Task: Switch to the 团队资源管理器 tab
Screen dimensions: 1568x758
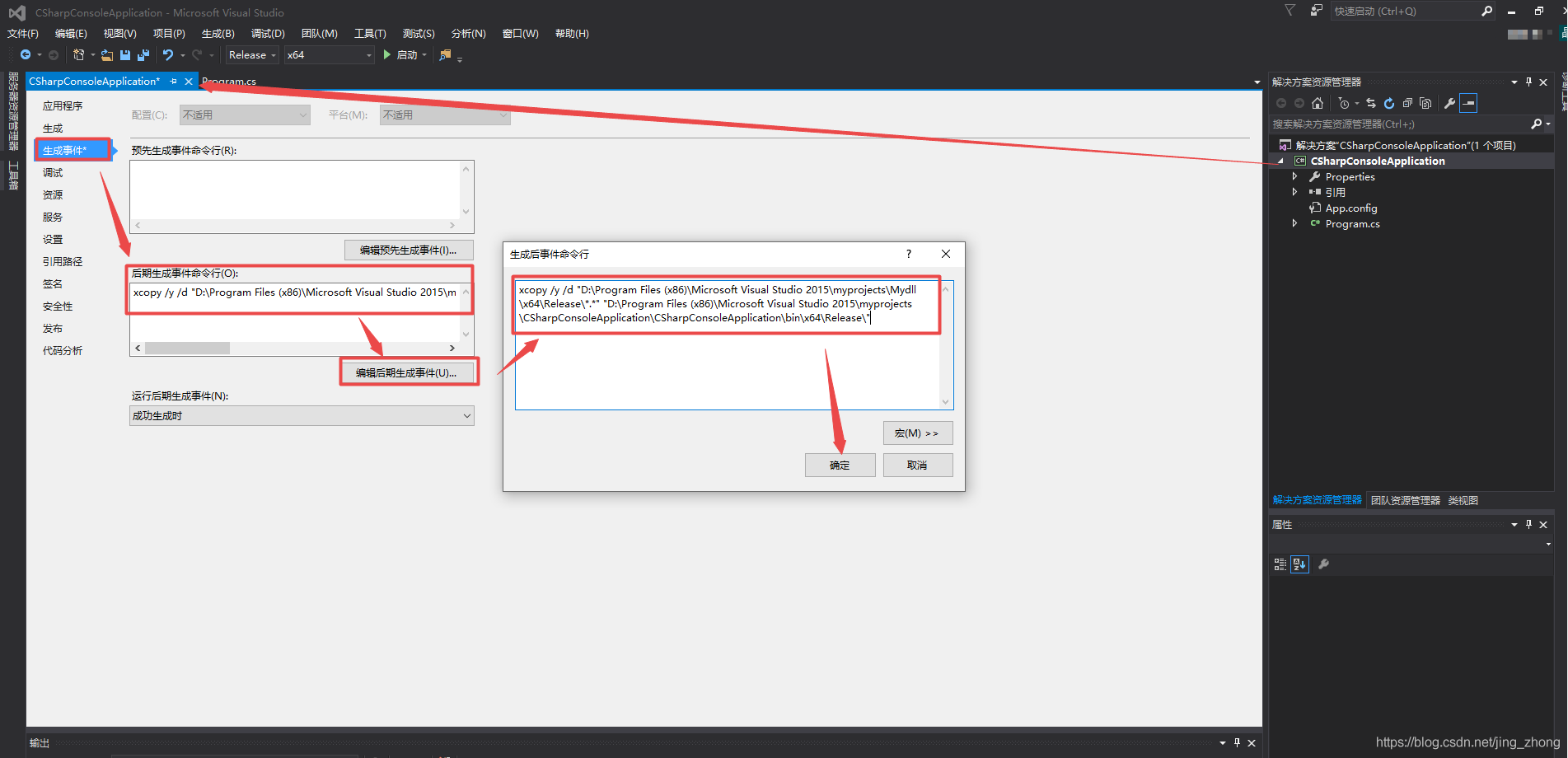Action: [1406, 501]
